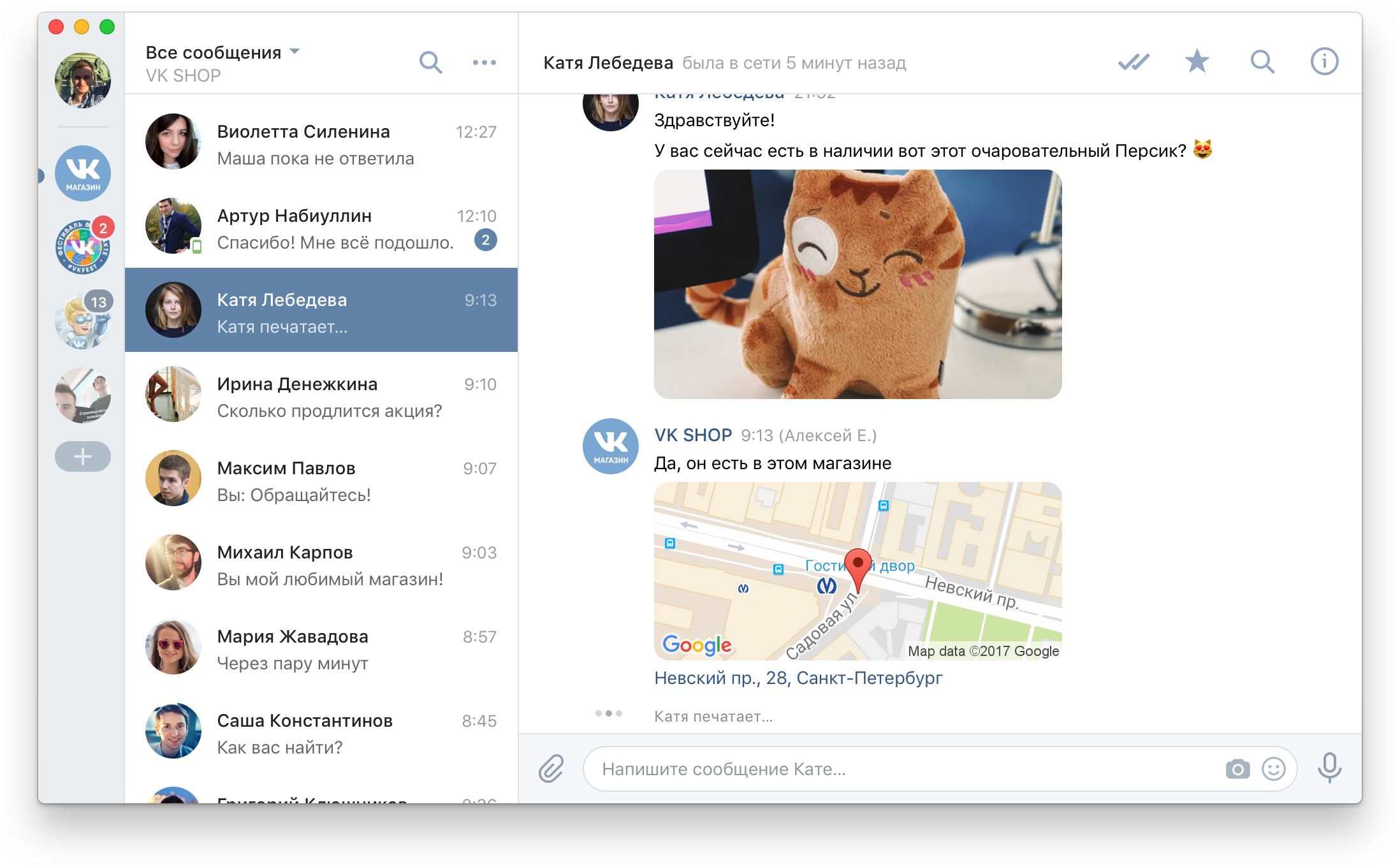
Task: Click the paperclip attachment icon
Action: coord(551,768)
